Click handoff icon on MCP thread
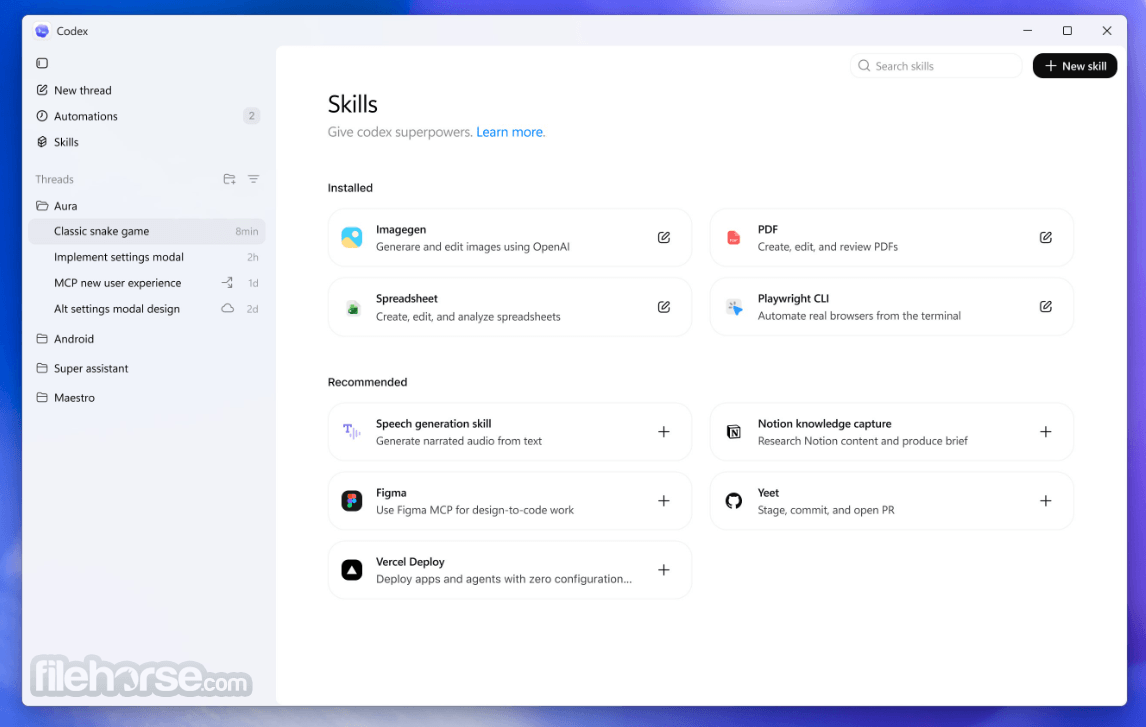This screenshot has height=727, width=1146. [x=227, y=283]
